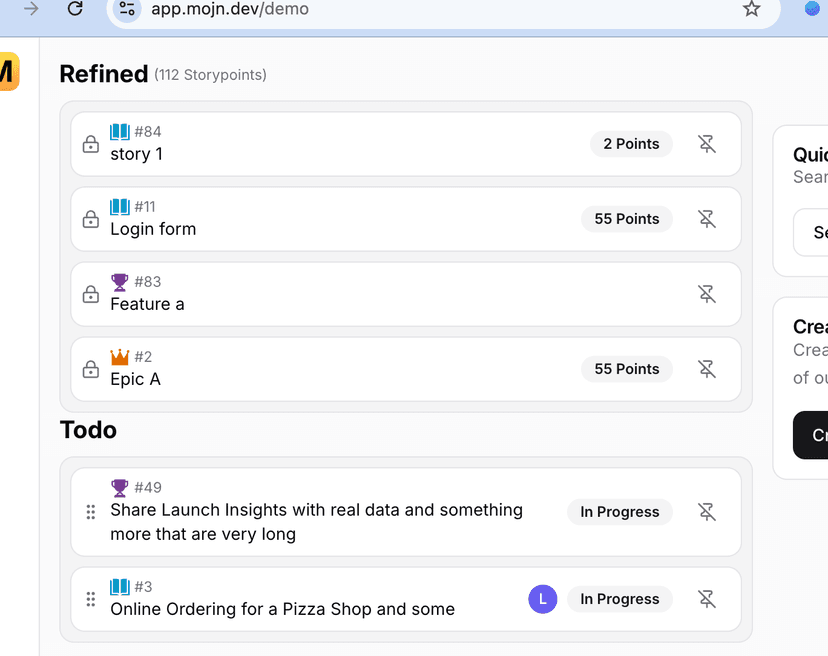
Task: Open the Feature a item
Action: point(147,304)
